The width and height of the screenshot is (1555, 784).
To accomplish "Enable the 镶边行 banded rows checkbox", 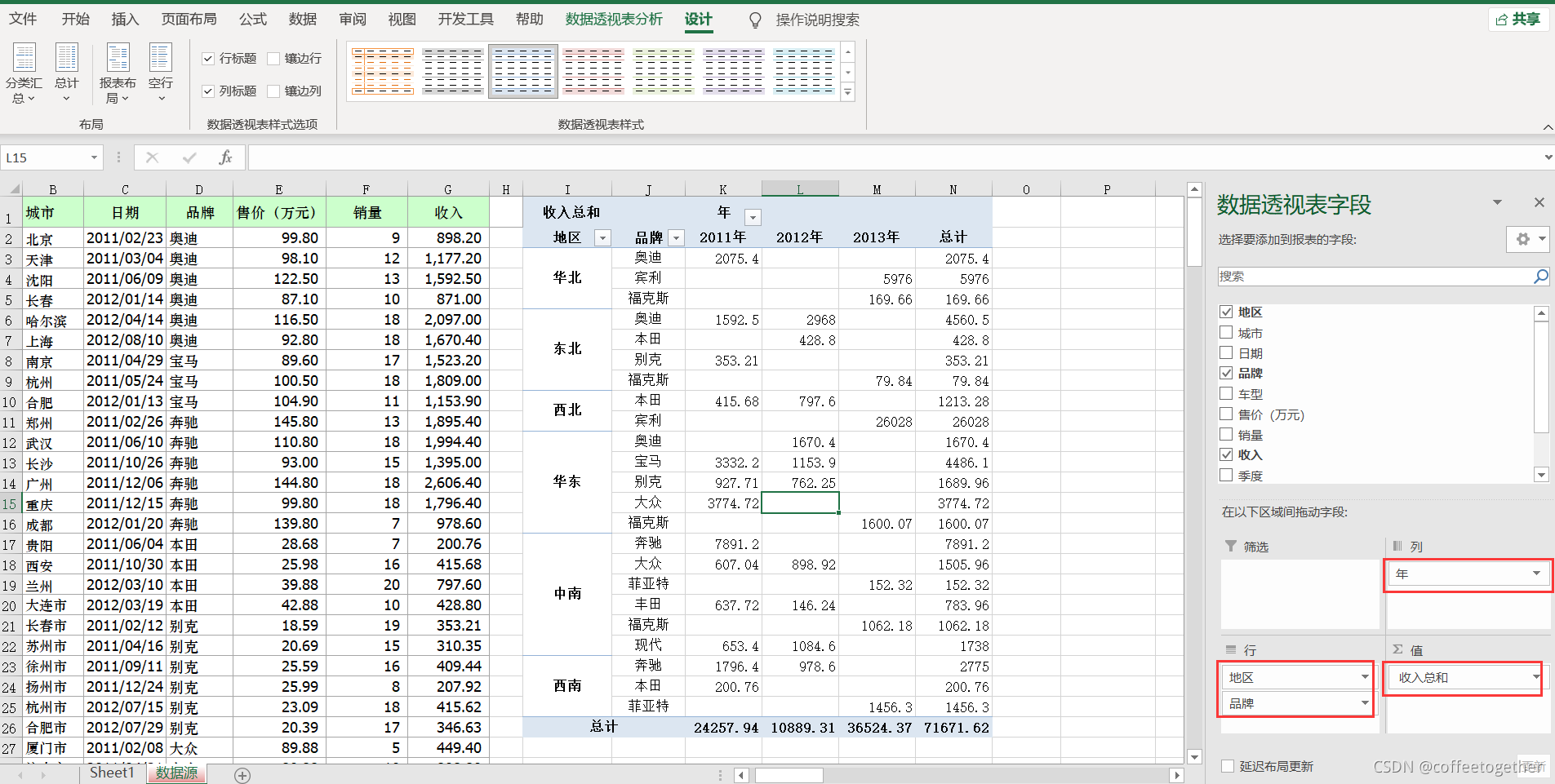I will (273, 59).
